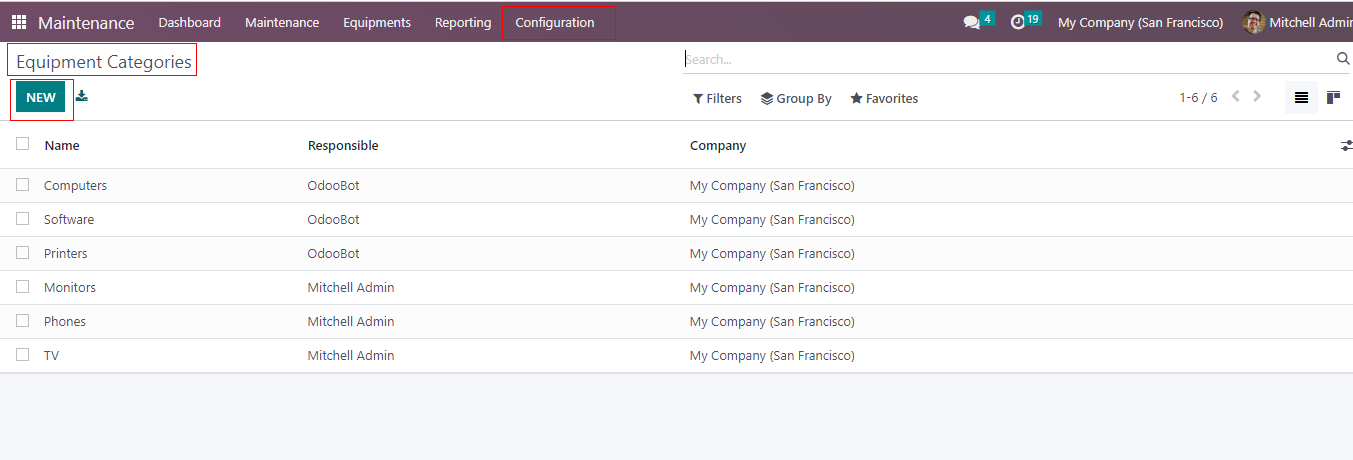Open the Reporting menu
The image size is (1353, 460).
463,22
